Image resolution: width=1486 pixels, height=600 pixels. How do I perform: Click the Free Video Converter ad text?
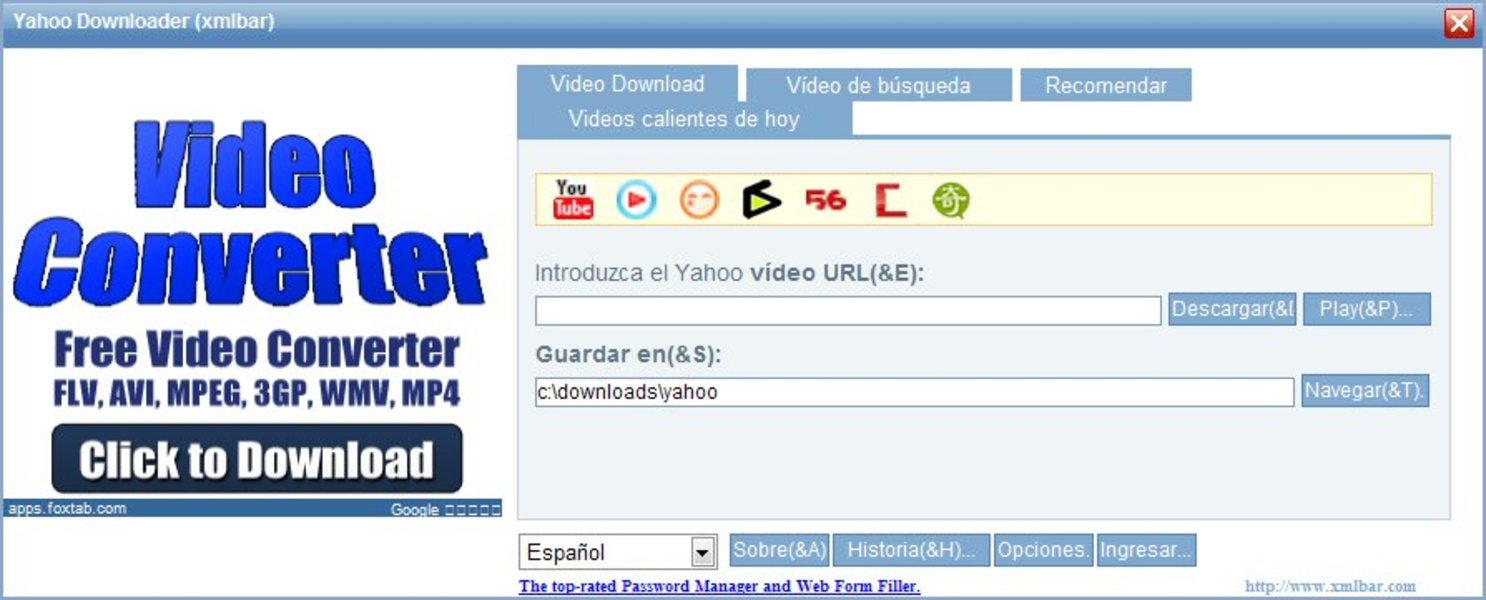pyautogui.click(x=257, y=350)
